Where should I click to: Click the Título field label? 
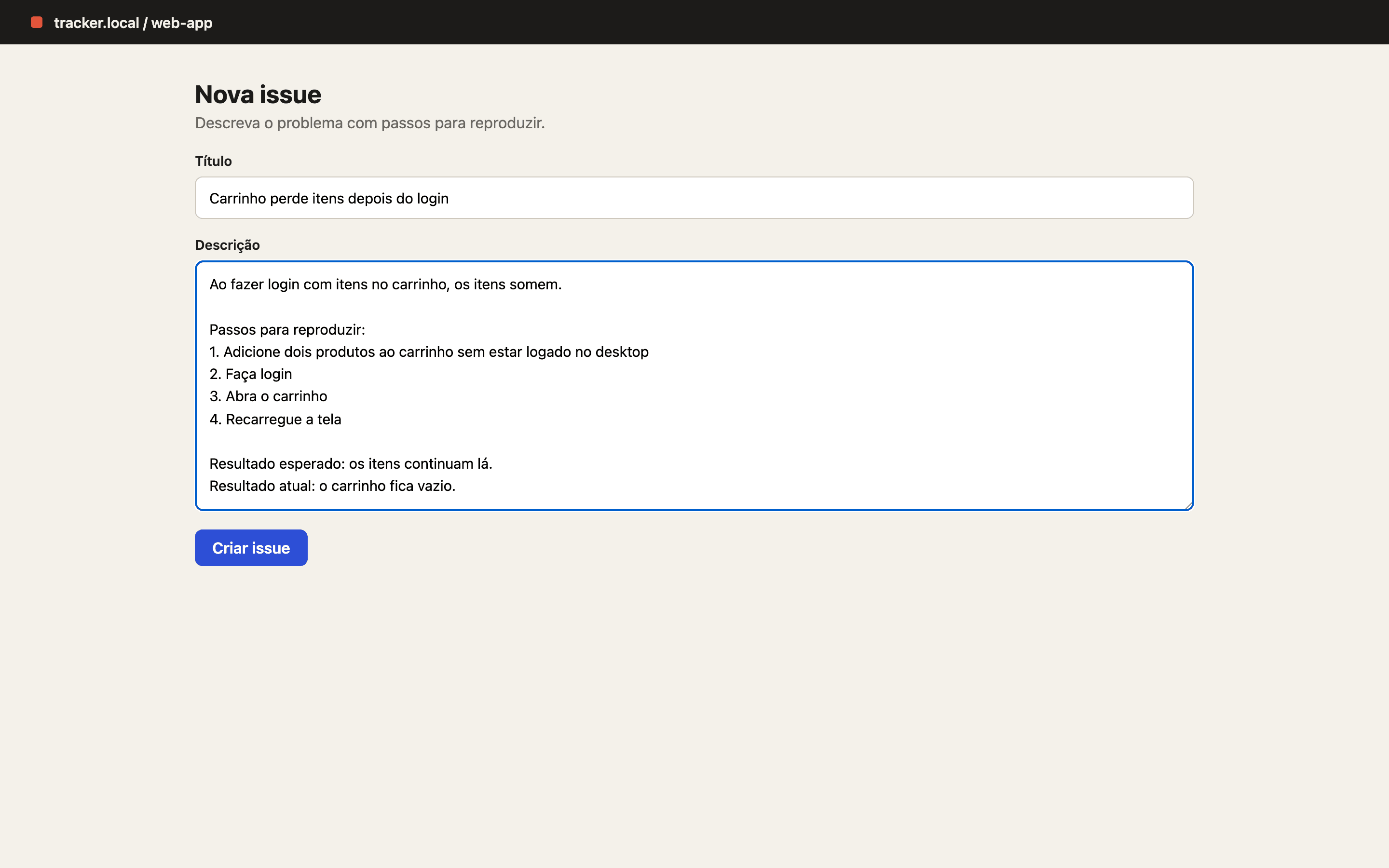click(x=213, y=162)
